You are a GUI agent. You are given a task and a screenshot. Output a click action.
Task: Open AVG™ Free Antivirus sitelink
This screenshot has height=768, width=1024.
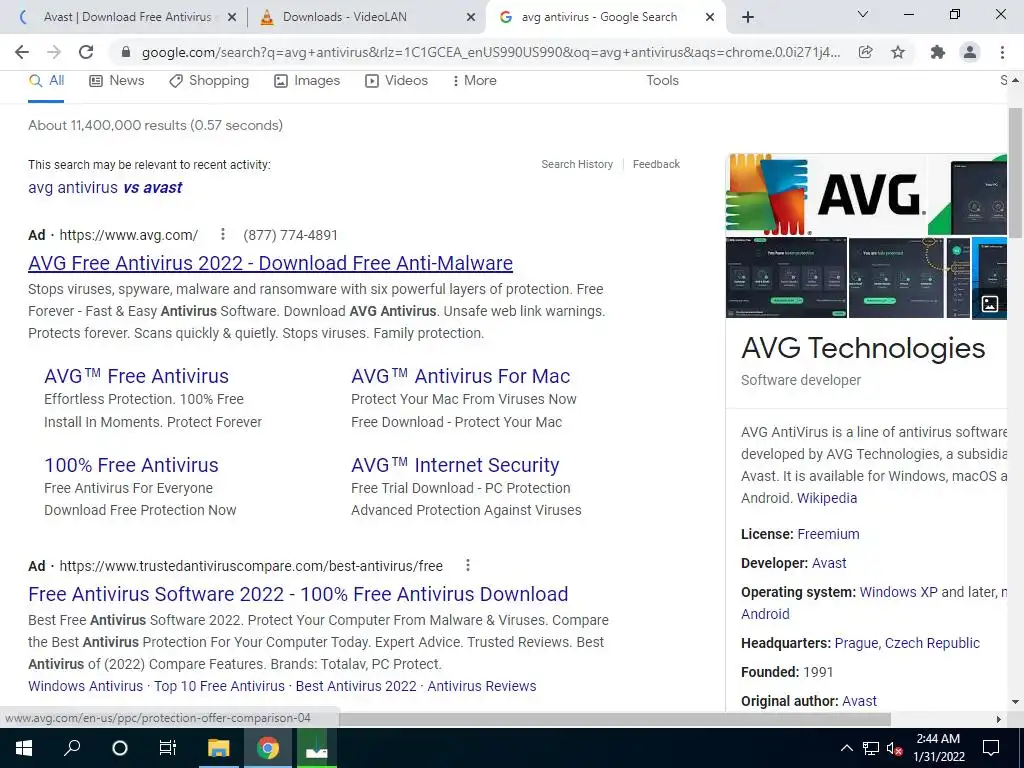[136, 376]
